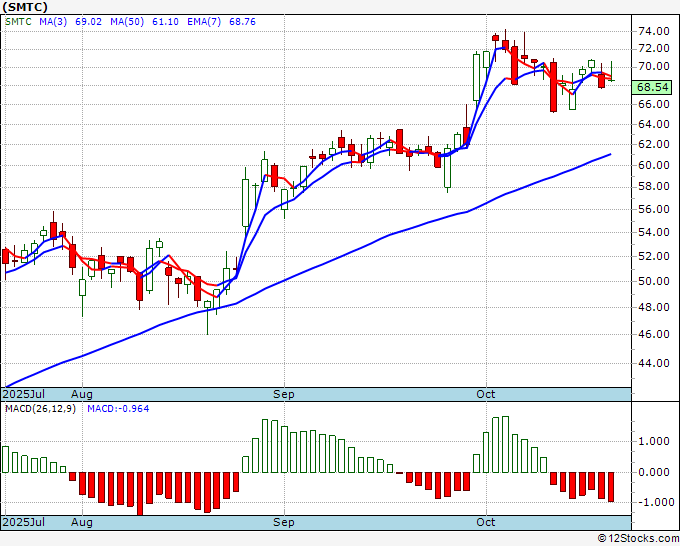Click the MA(50) legend label
Image resolution: width=680 pixels, height=546 pixels.
(x=127, y=22)
